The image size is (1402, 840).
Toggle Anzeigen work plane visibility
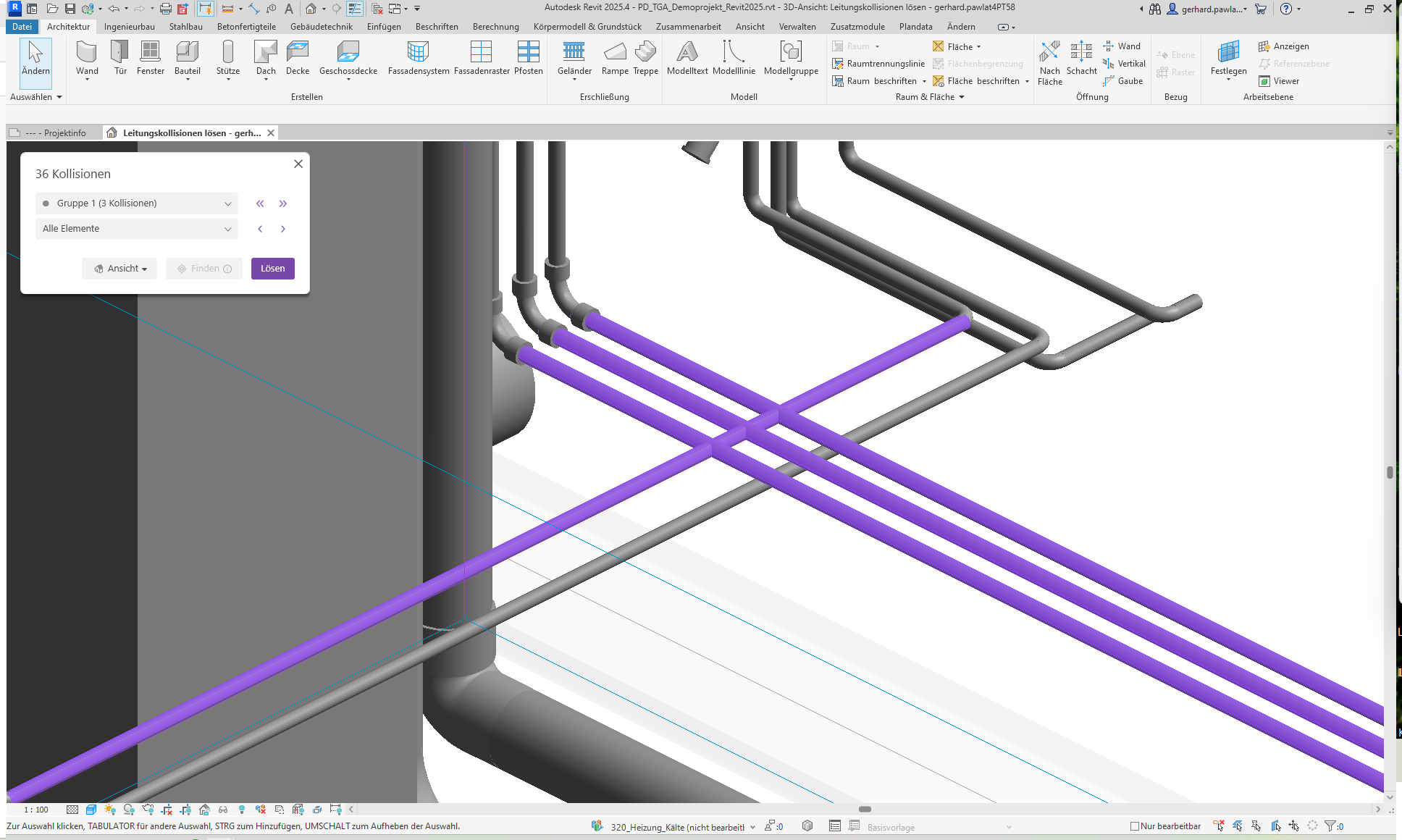click(1284, 46)
